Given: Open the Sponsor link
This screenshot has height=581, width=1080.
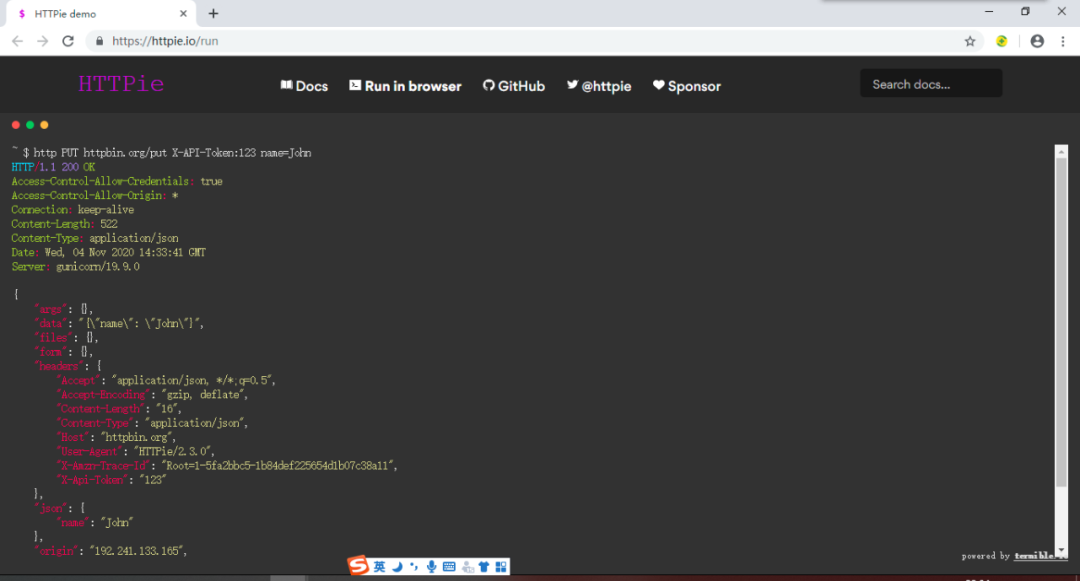Looking at the screenshot, I should tap(687, 86).
